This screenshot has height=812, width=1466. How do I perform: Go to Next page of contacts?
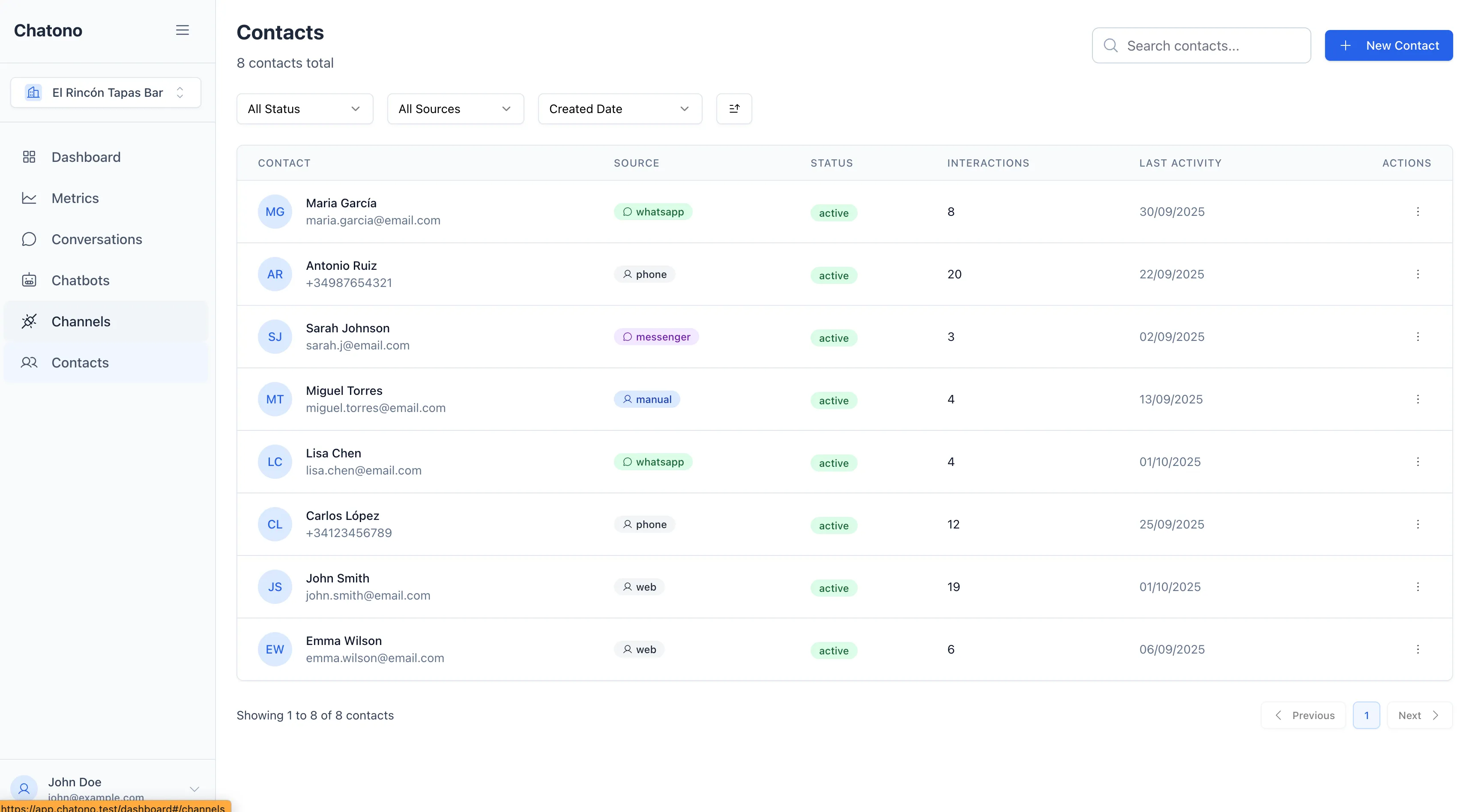[1419, 715]
